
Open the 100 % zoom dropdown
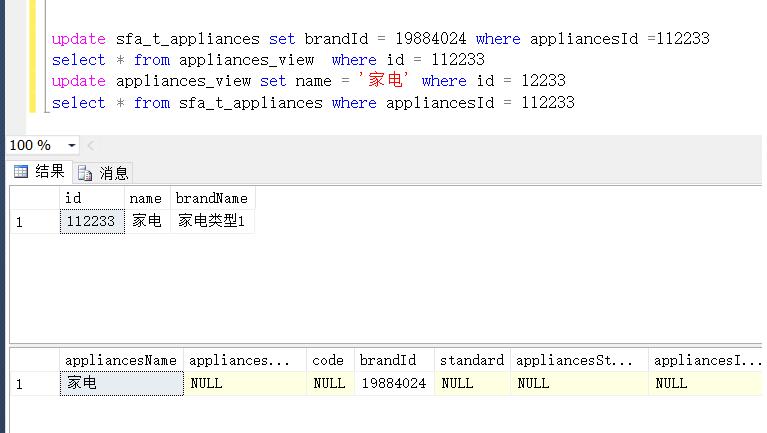point(71,146)
